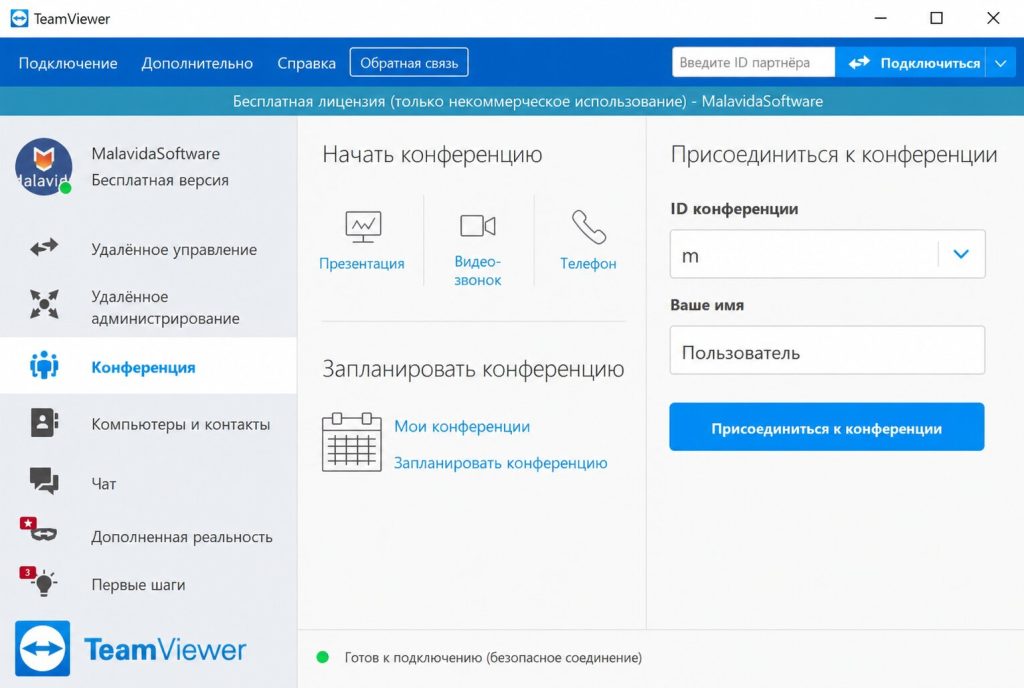Click the Удалённое администрирование icon

click(x=44, y=304)
